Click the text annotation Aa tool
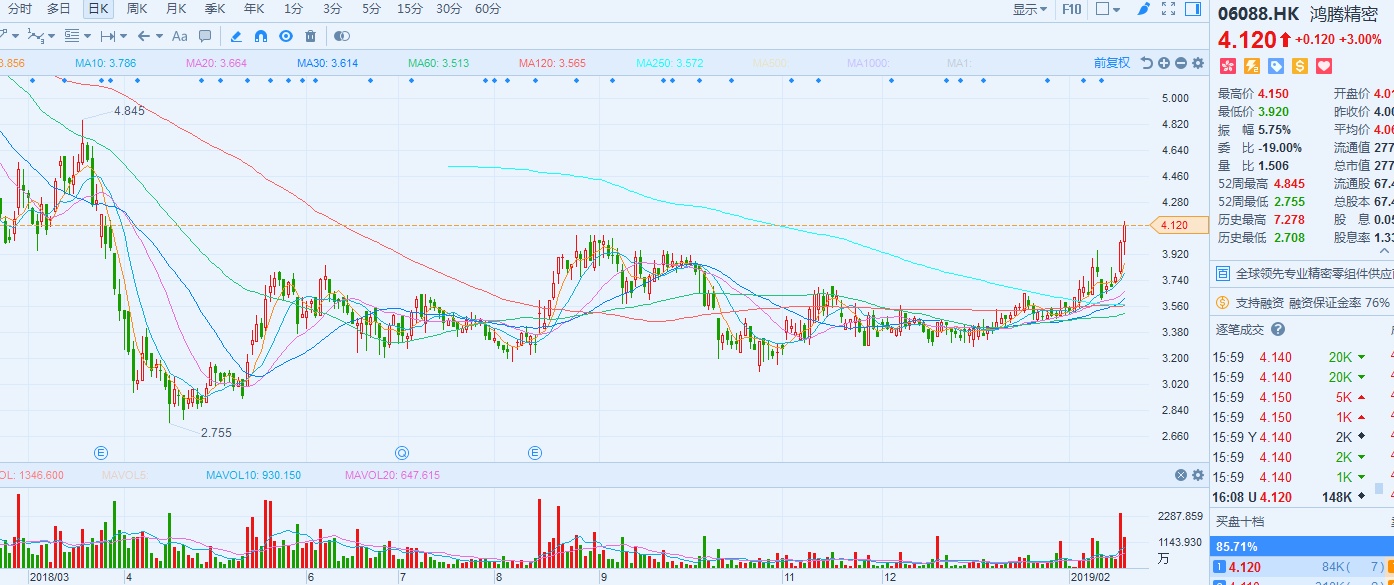 (x=180, y=36)
